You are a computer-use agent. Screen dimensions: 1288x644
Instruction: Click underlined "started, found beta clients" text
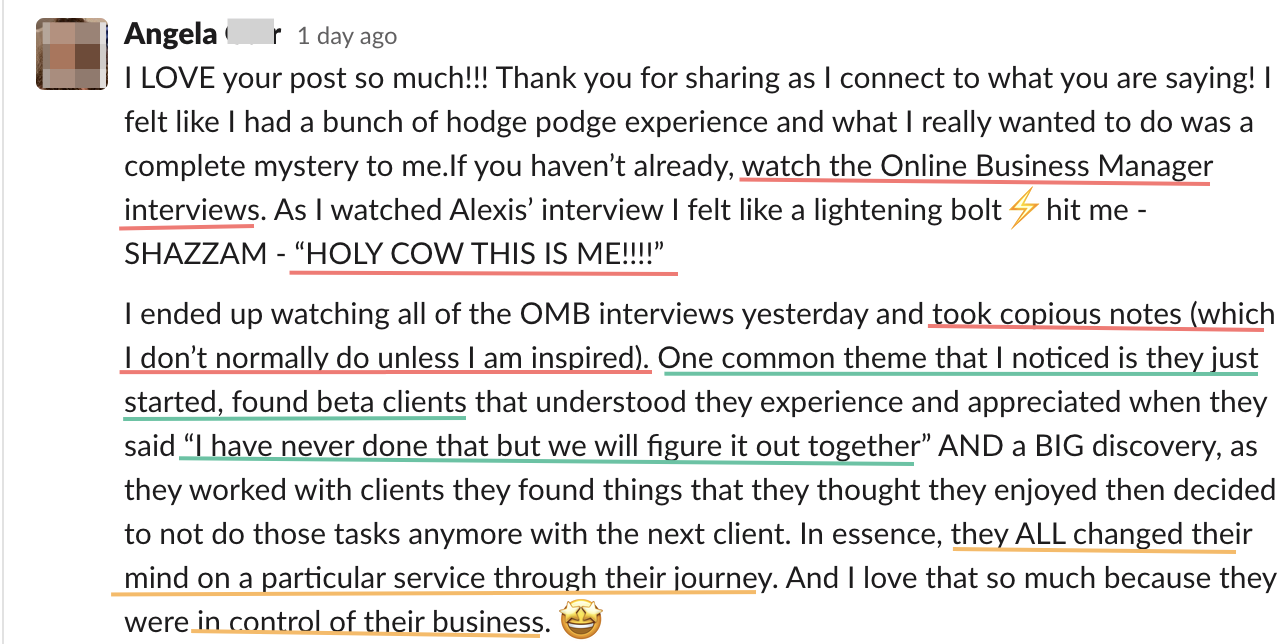pyautogui.click(x=295, y=402)
